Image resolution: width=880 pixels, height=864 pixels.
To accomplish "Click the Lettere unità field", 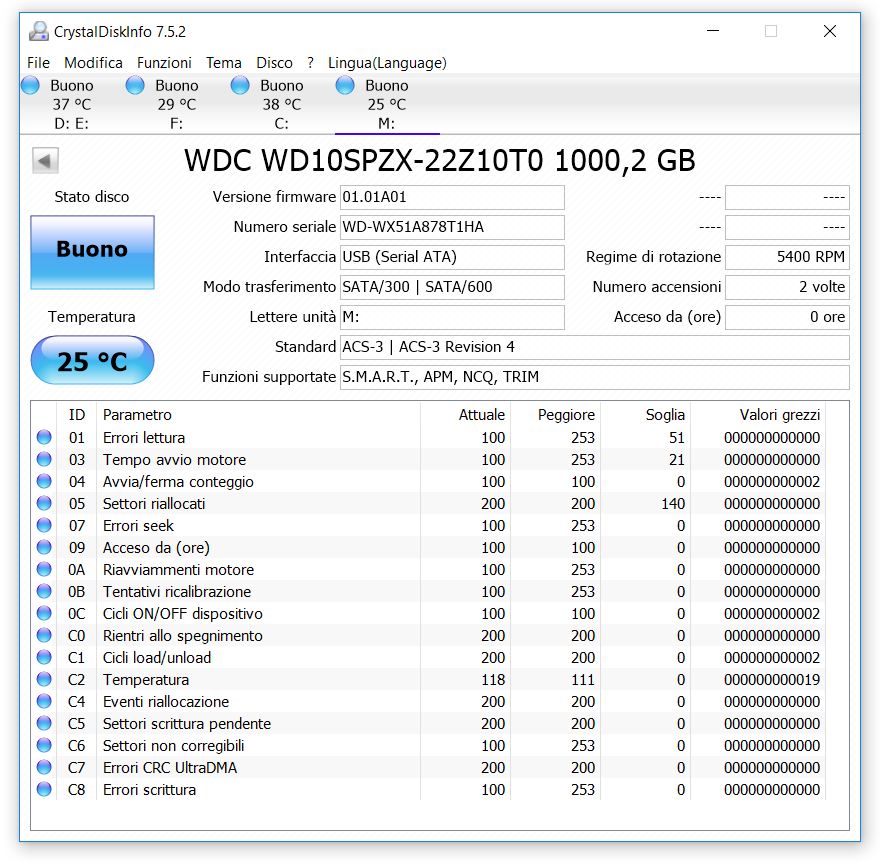I will [x=452, y=317].
